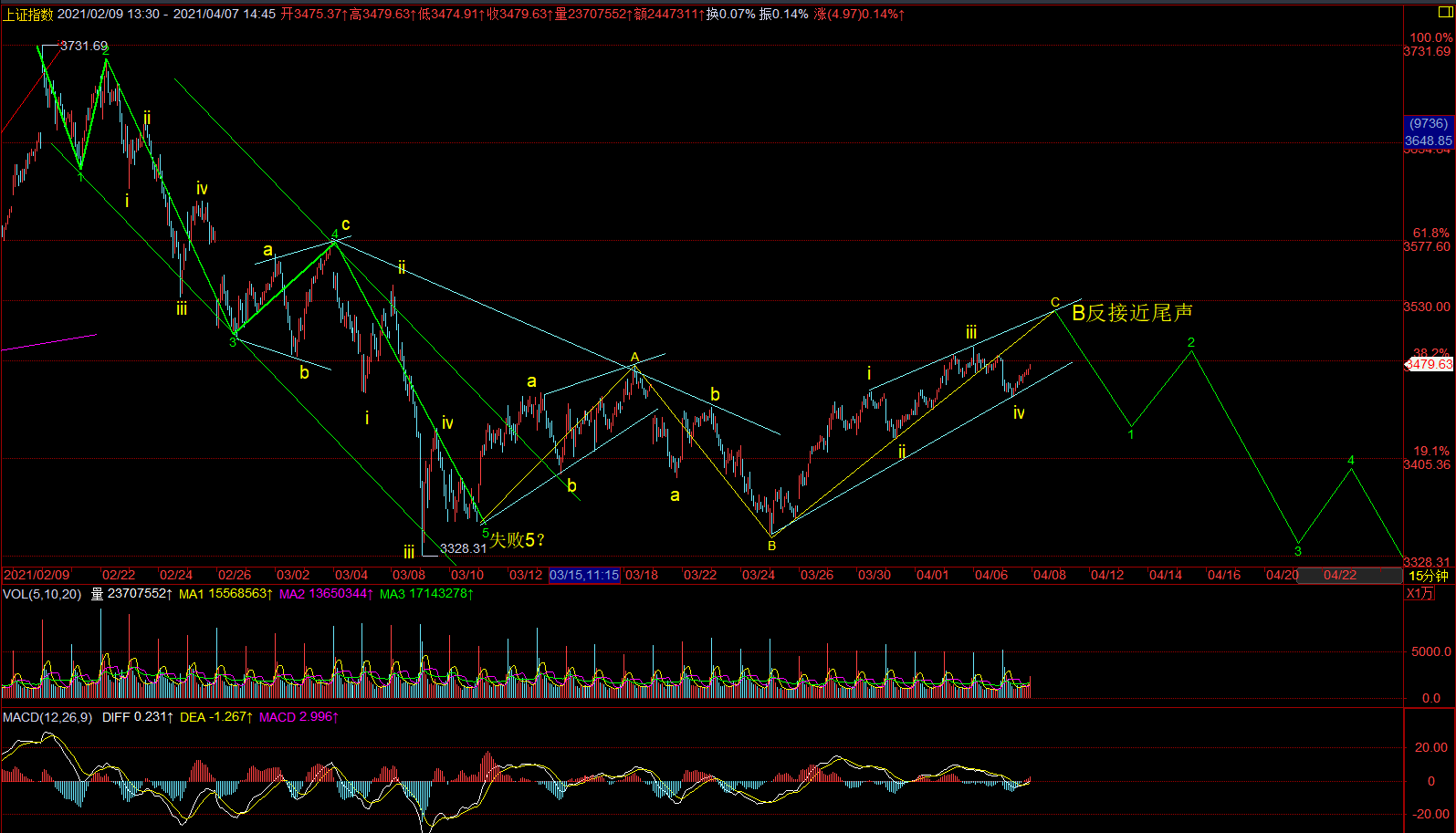The height and width of the screenshot is (833, 1456).
Task: Click the magenta MACD 2.996 value
Action: [x=299, y=717]
